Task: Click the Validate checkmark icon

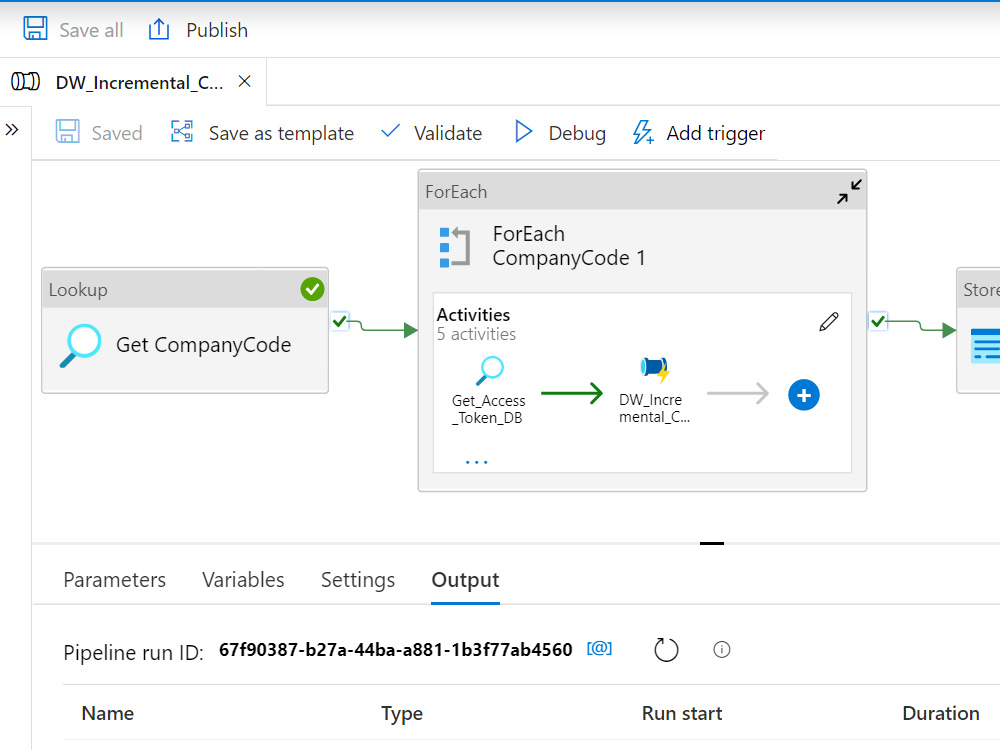Action: coord(390,131)
